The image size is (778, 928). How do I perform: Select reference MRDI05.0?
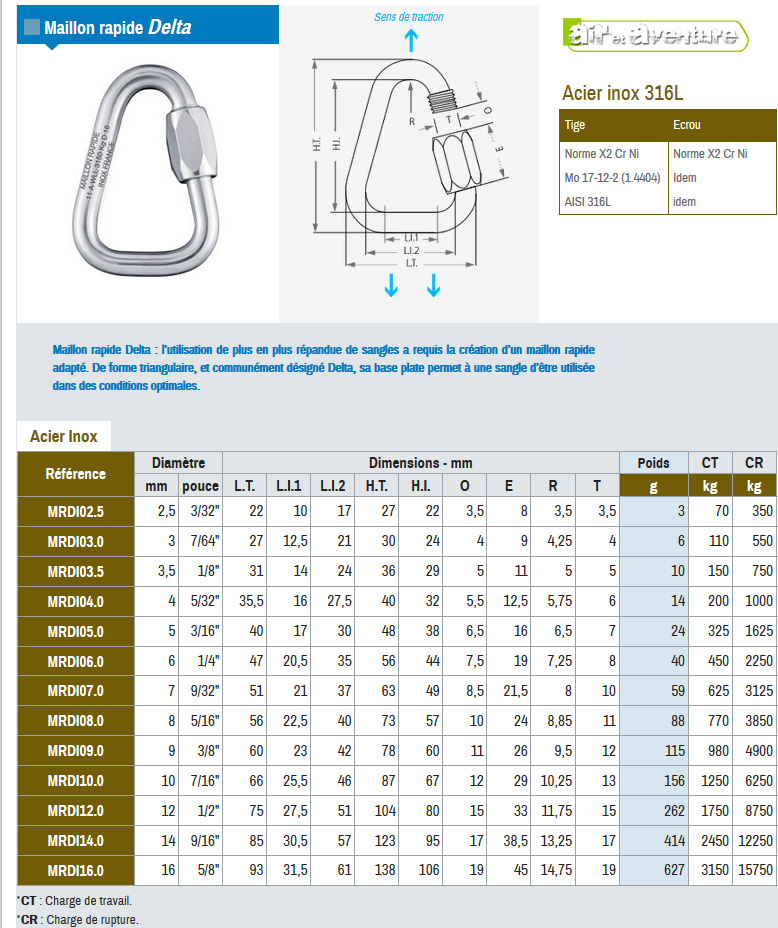(76, 631)
